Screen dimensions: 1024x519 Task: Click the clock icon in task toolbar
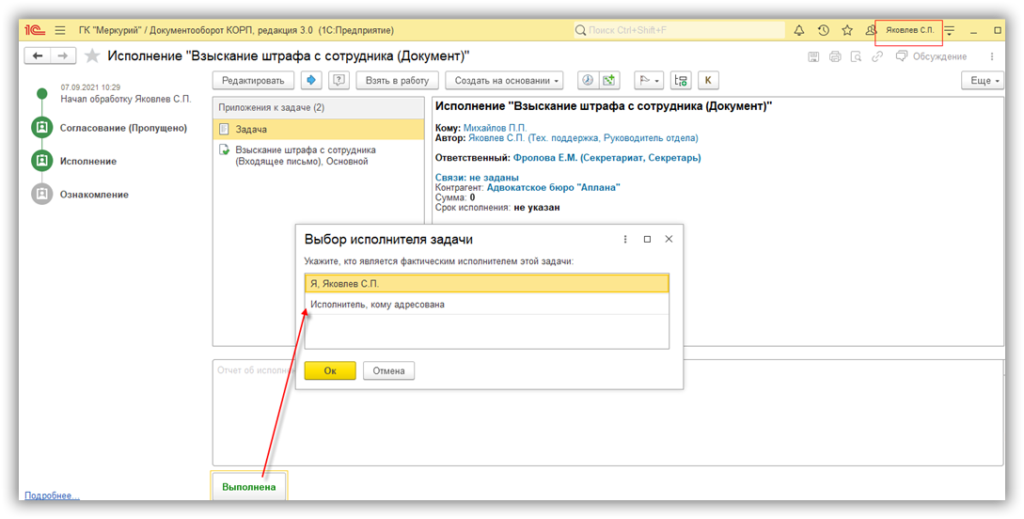click(587, 80)
